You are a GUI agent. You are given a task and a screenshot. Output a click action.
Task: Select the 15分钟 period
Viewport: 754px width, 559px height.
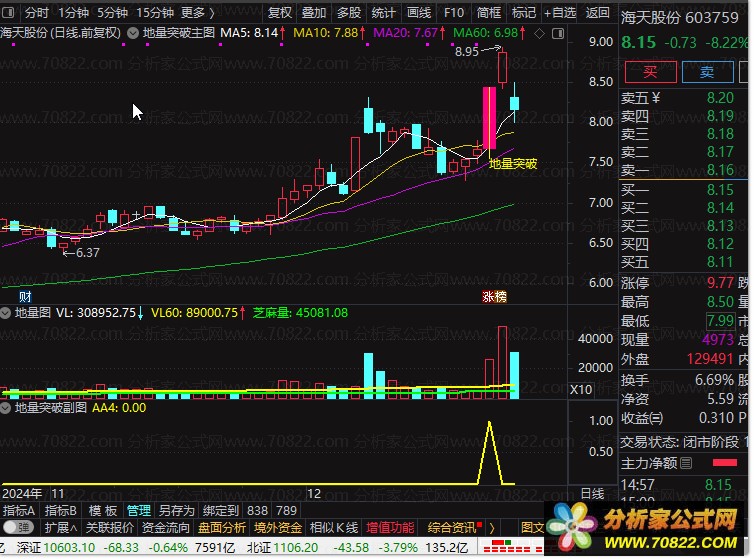point(155,13)
